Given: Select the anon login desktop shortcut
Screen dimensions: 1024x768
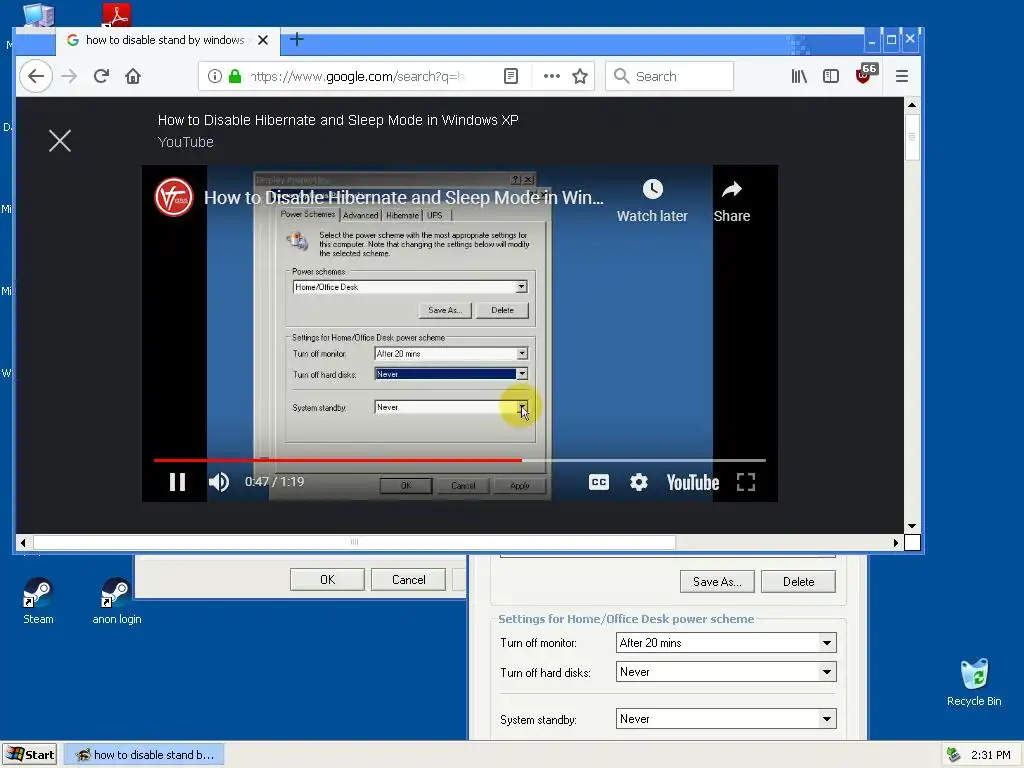Looking at the screenshot, I should 116,601.
